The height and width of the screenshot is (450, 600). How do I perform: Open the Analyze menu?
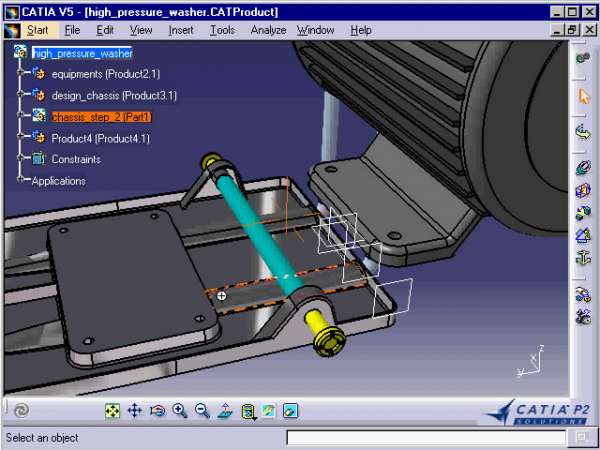pos(269,30)
